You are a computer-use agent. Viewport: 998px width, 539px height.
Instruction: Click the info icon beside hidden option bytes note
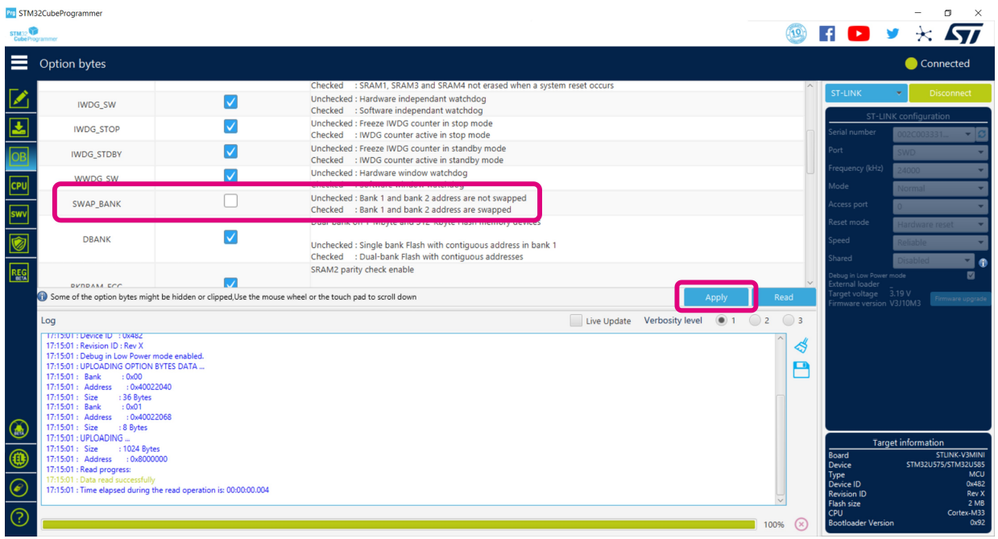(42, 297)
